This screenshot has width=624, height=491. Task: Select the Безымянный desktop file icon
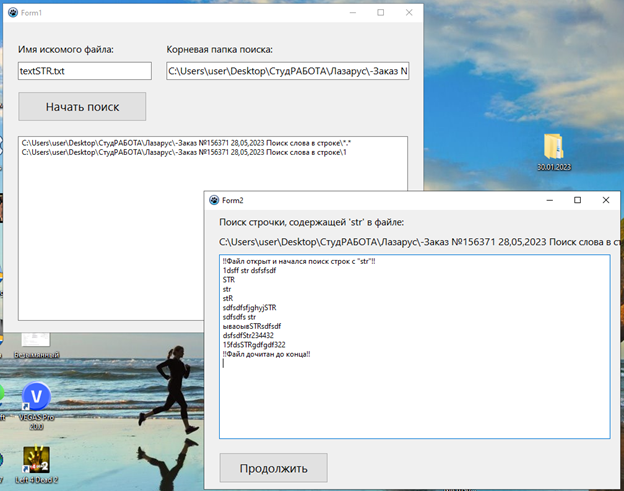(x=36, y=344)
